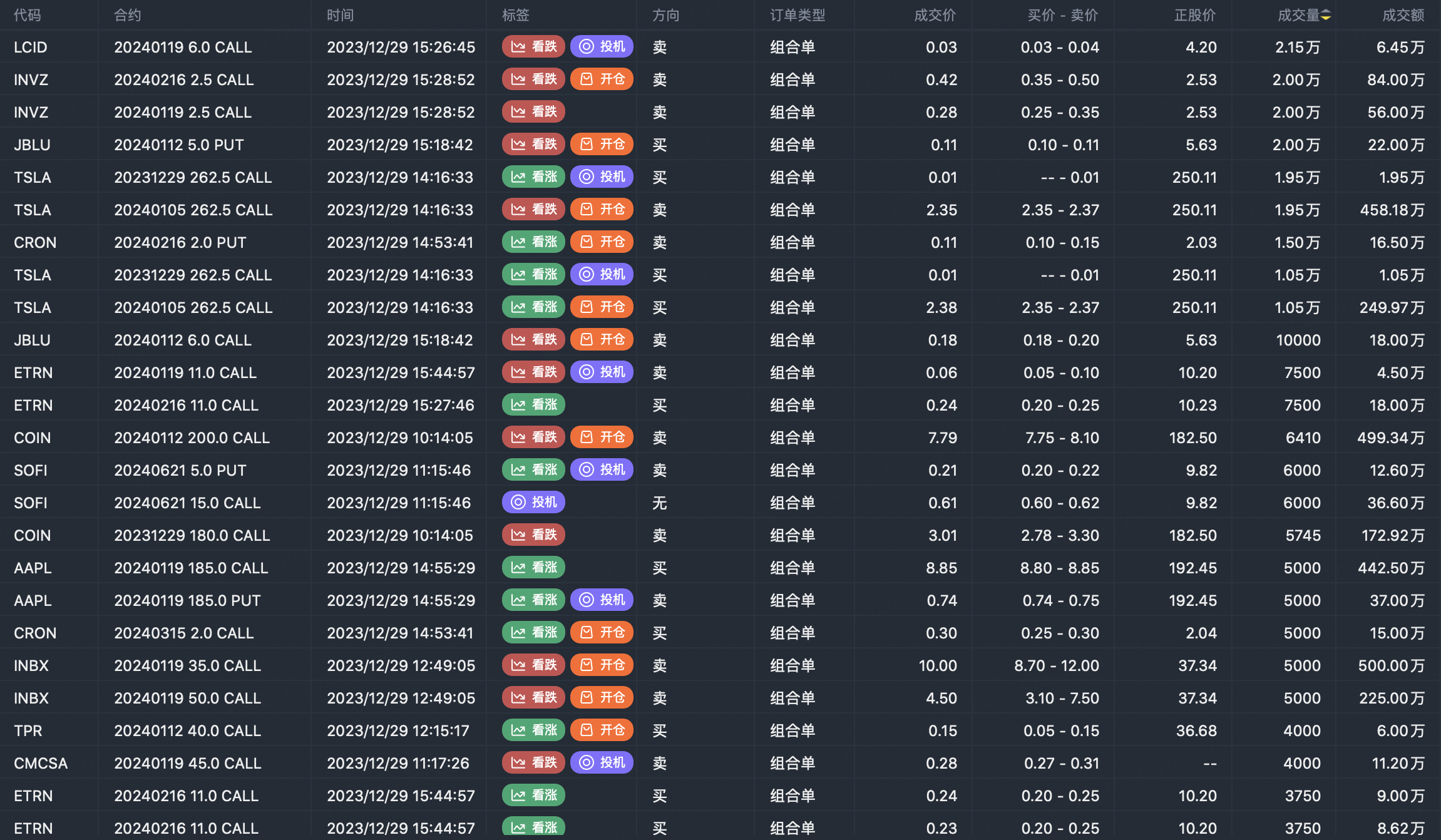Click 开仓 tag on INVZ 20240216 row

click(x=602, y=79)
